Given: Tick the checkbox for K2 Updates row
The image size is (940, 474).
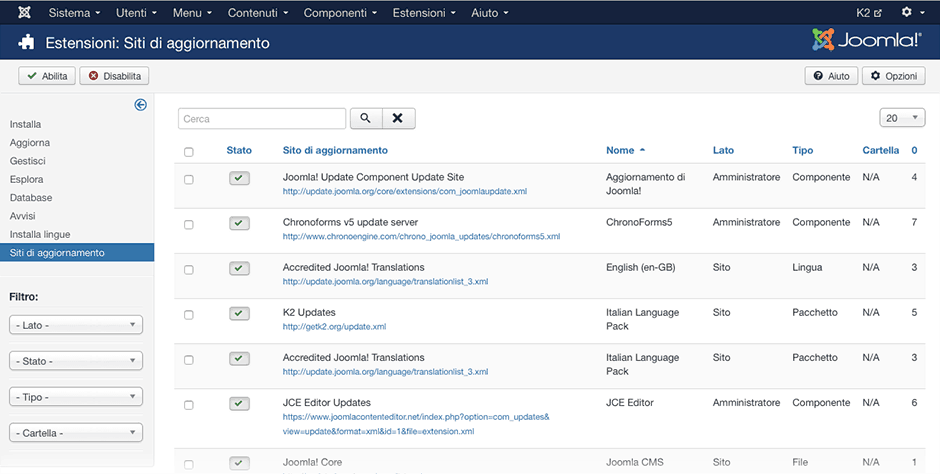Looking at the screenshot, I should click(x=189, y=315).
